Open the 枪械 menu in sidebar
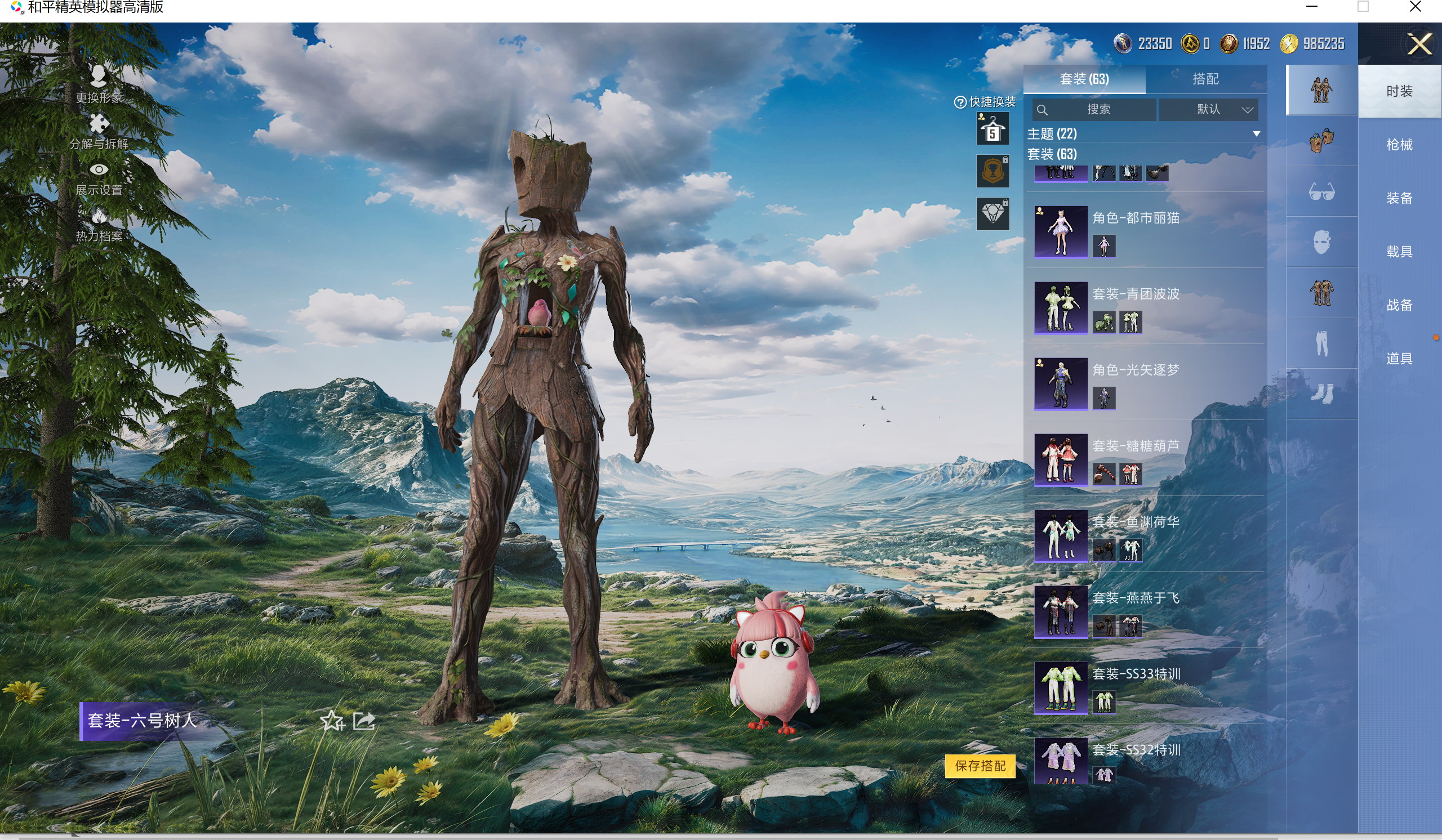The width and height of the screenshot is (1442, 840). tap(1399, 145)
